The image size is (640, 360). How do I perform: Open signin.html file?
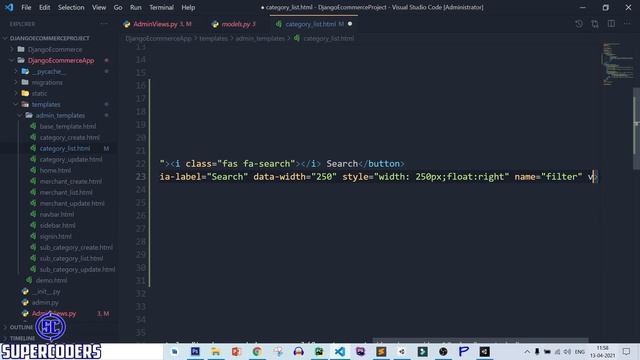point(56,237)
